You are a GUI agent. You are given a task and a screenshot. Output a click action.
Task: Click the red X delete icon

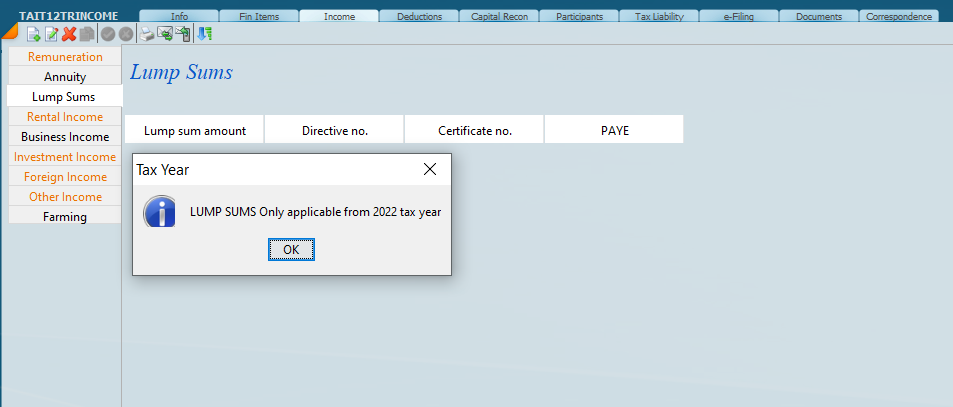[69, 34]
